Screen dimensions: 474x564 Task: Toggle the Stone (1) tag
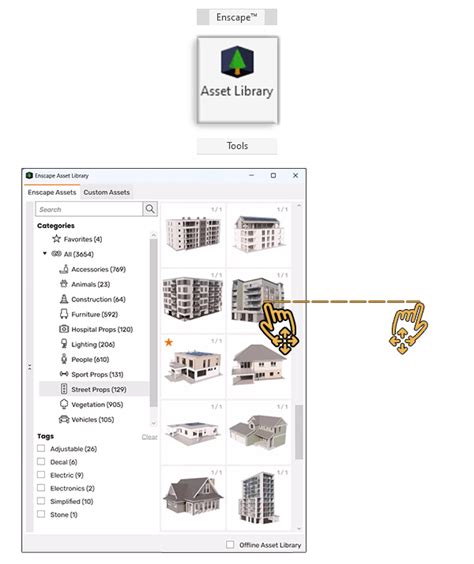click(41, 514)
